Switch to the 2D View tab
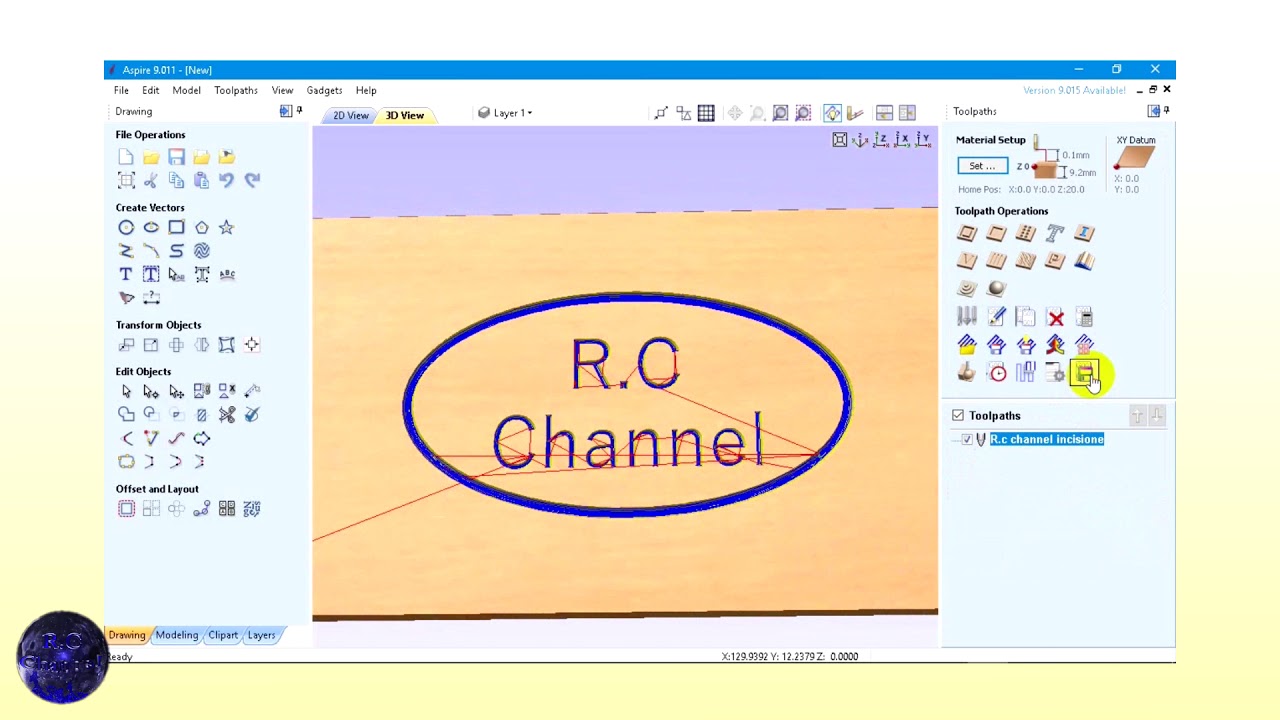Screen dimensions: 1280x720 point(350,115)
